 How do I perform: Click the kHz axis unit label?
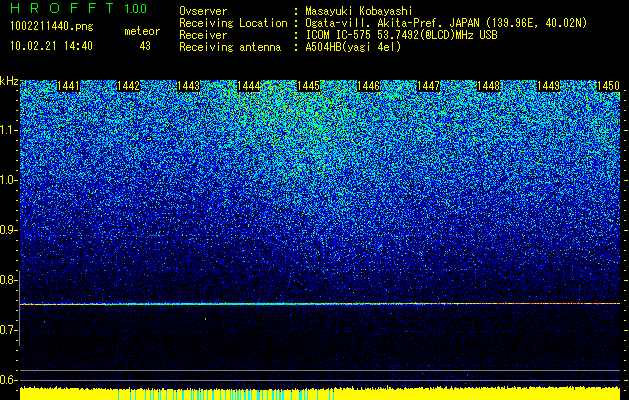point(9,82)
